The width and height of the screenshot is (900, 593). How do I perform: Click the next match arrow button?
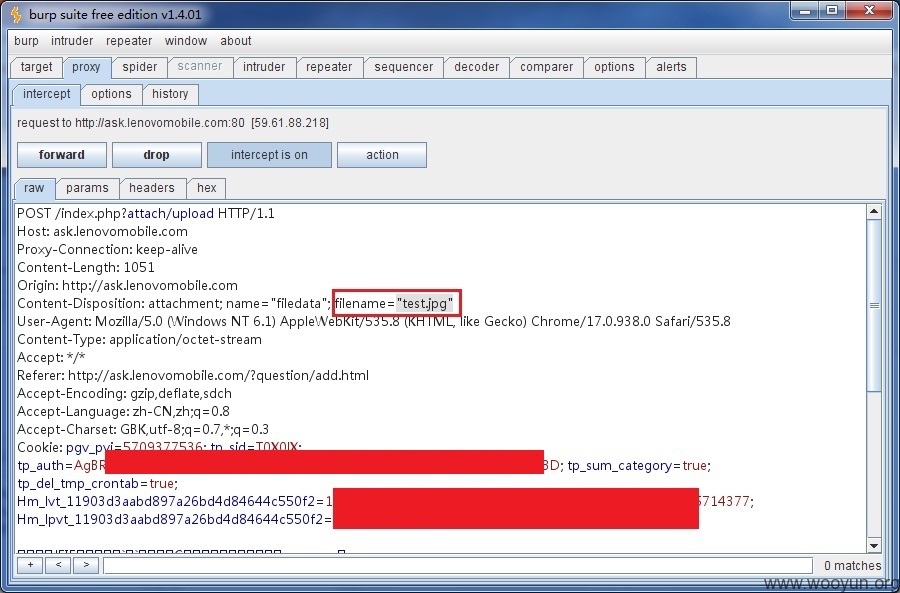coord(86,565)
